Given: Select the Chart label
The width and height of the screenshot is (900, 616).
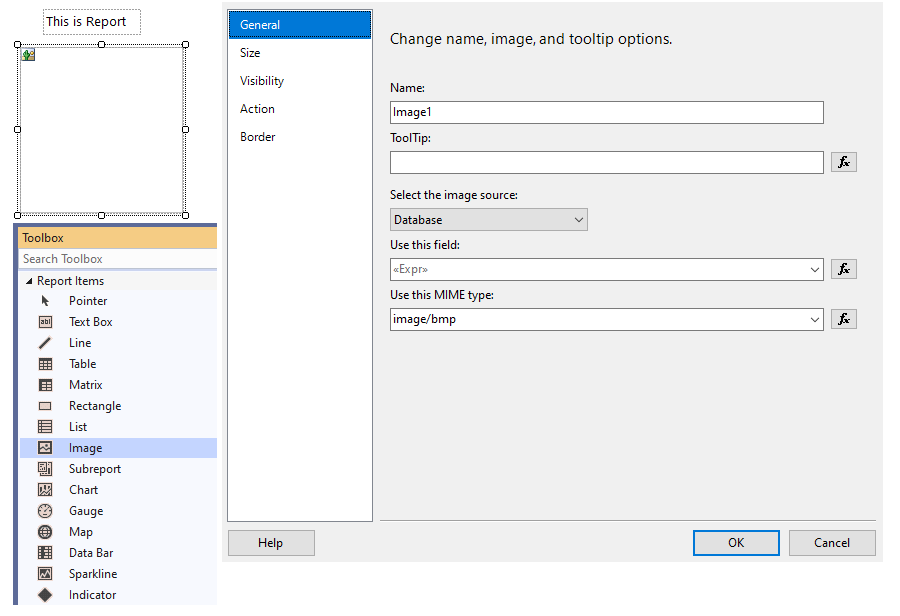Looking at the screenshot, I should [x=83, y=490].
